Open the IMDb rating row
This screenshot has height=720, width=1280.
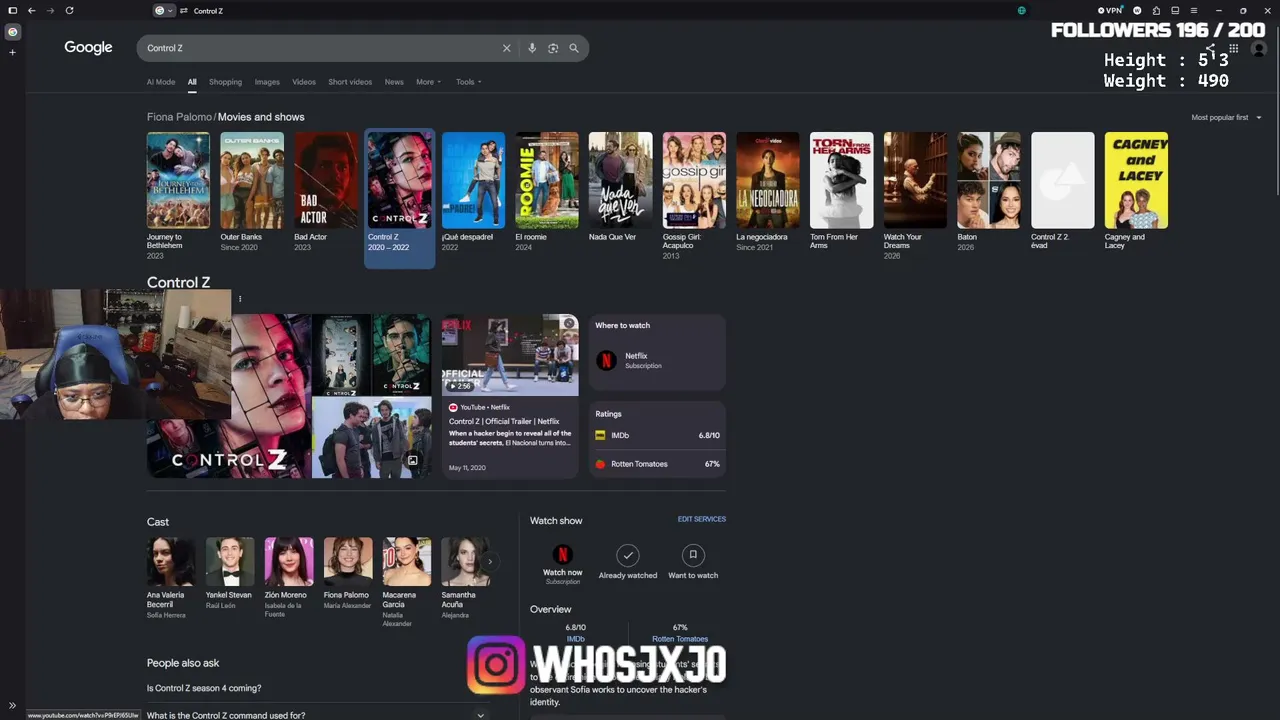coord(657,435)
